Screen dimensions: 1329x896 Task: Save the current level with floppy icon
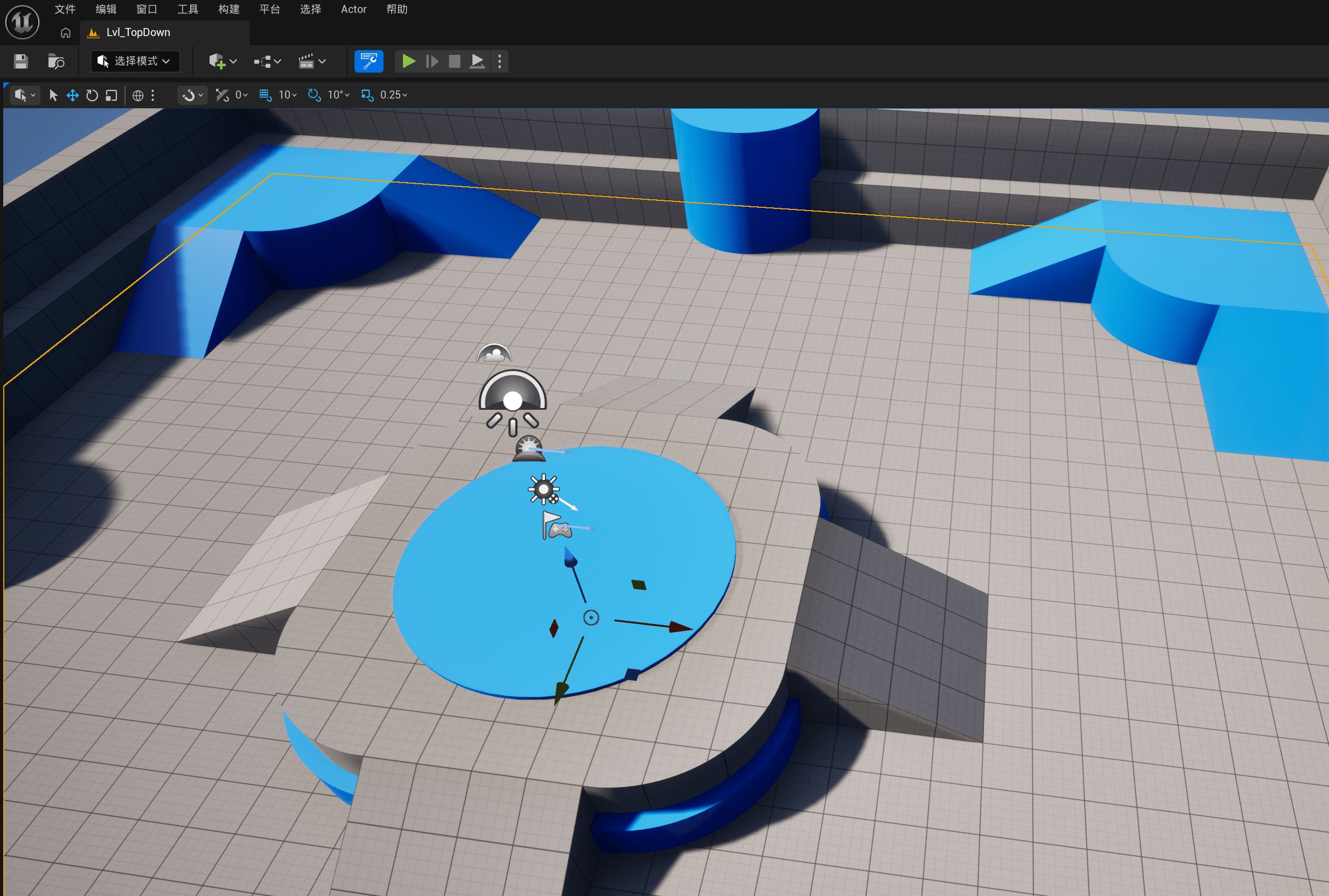[x=21, y=61]
